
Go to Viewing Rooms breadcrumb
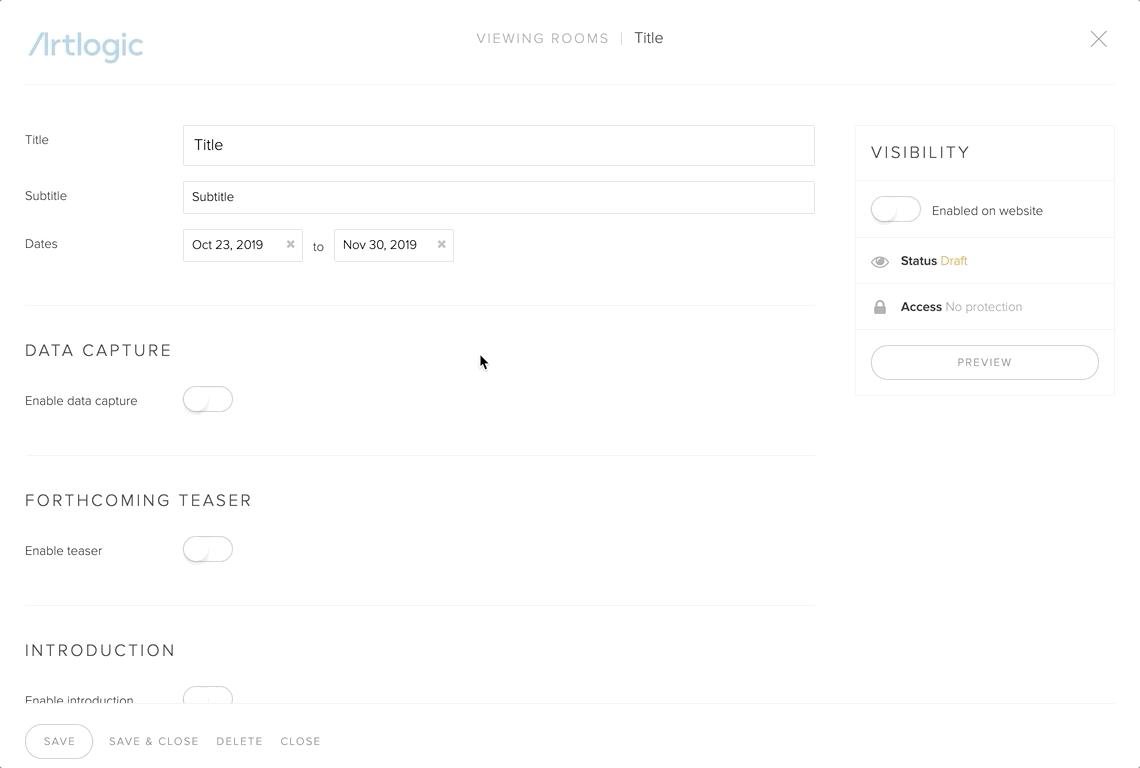click(542, 39)
